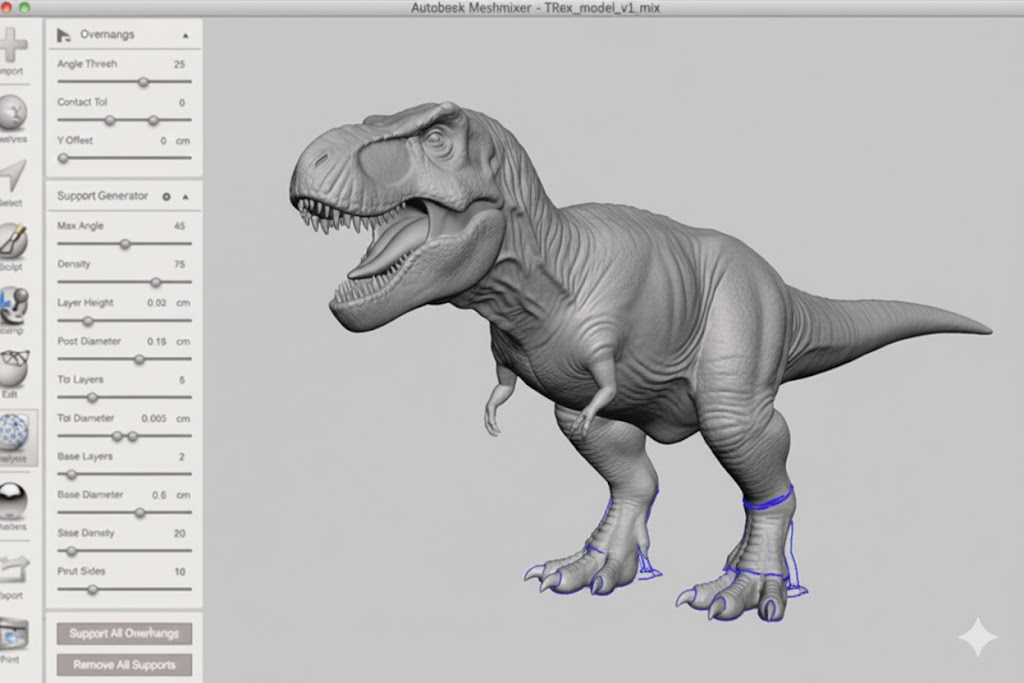
Task: Open the Meshmix tool in sidebar
Action: click(14, 113)
